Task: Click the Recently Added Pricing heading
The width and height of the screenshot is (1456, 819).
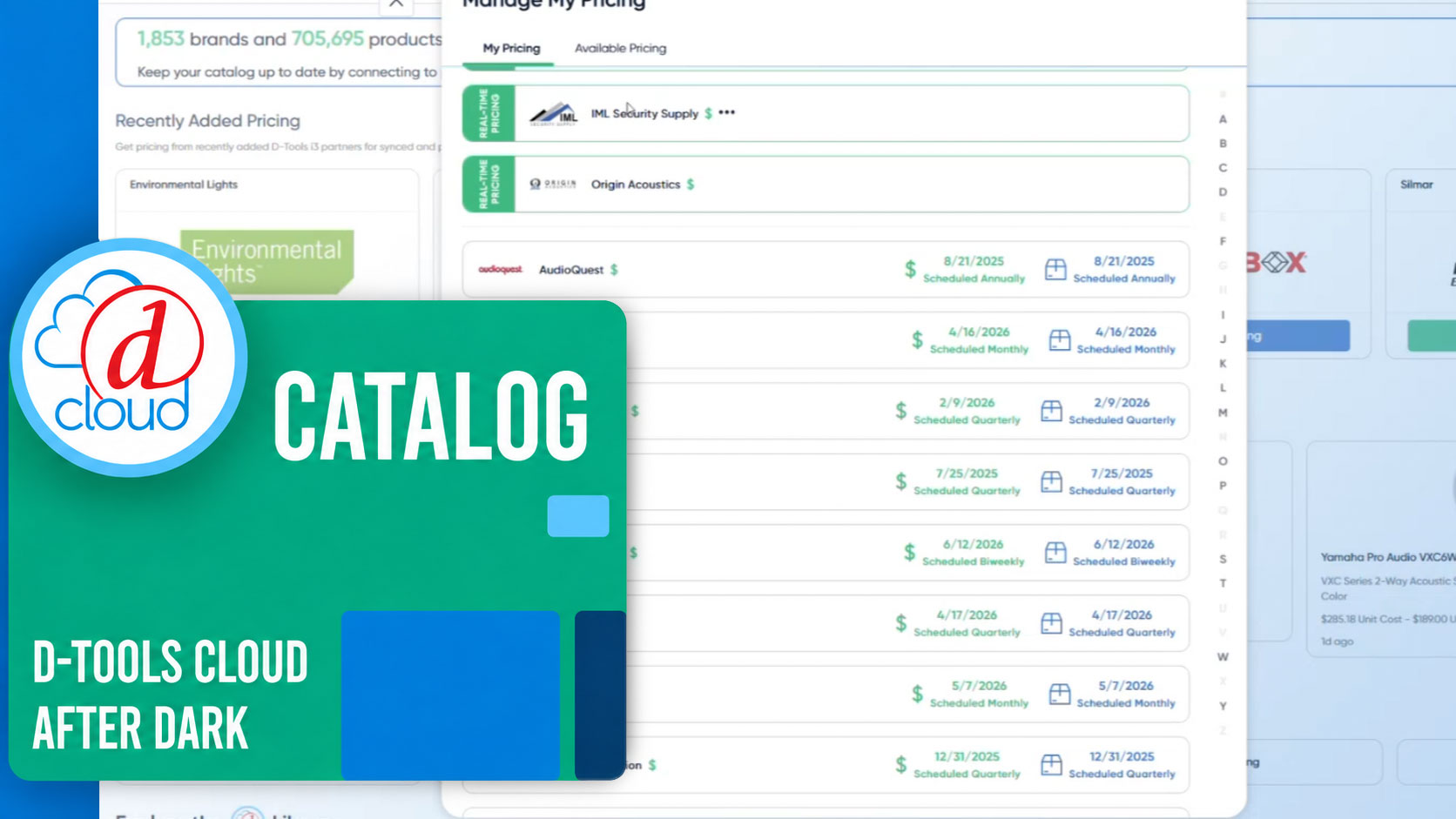Action: click(207, 121)
